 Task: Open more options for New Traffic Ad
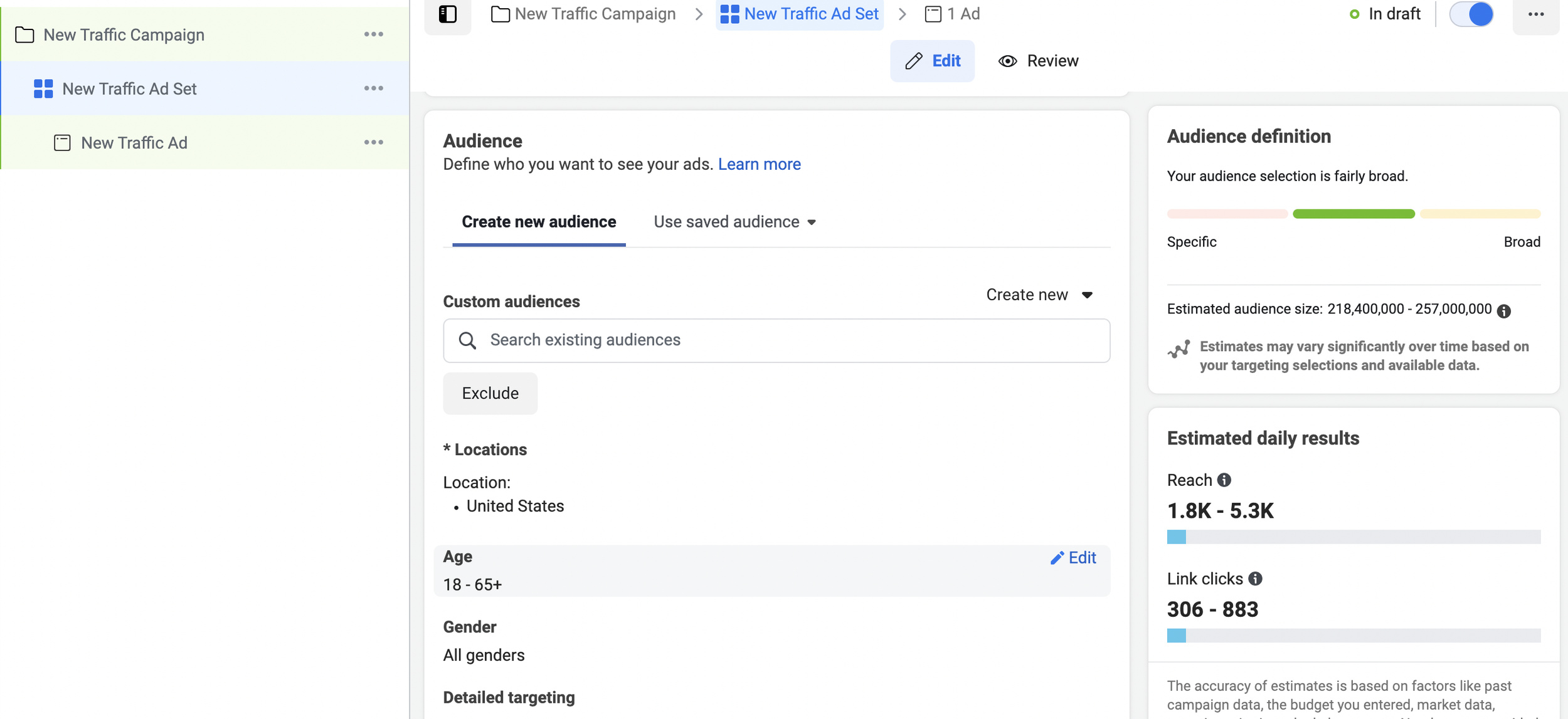pyautogui.click(x=374, y=142)
